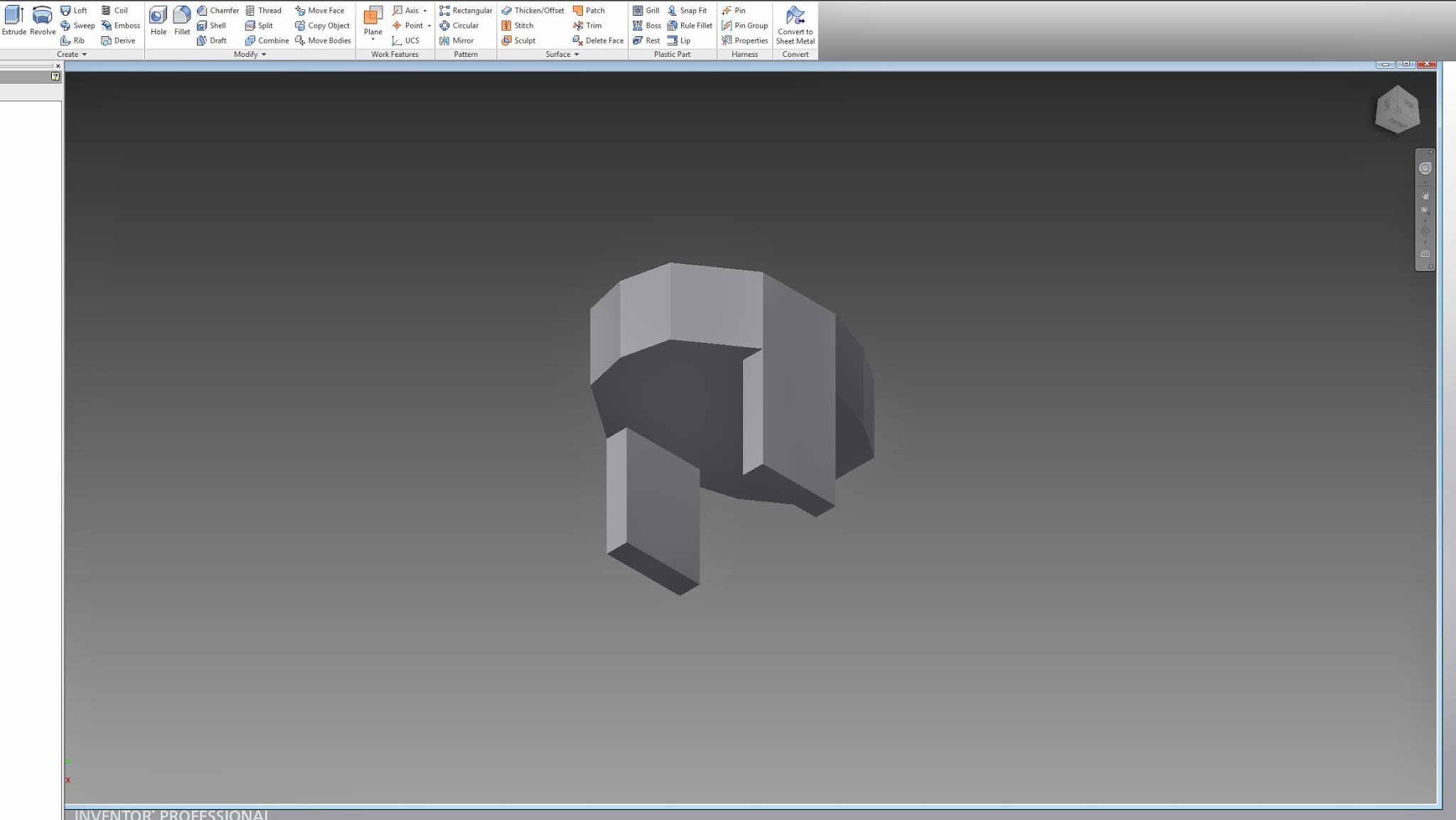
Task: Expand the Surface panel dropdown
Action: pos(562,54)
